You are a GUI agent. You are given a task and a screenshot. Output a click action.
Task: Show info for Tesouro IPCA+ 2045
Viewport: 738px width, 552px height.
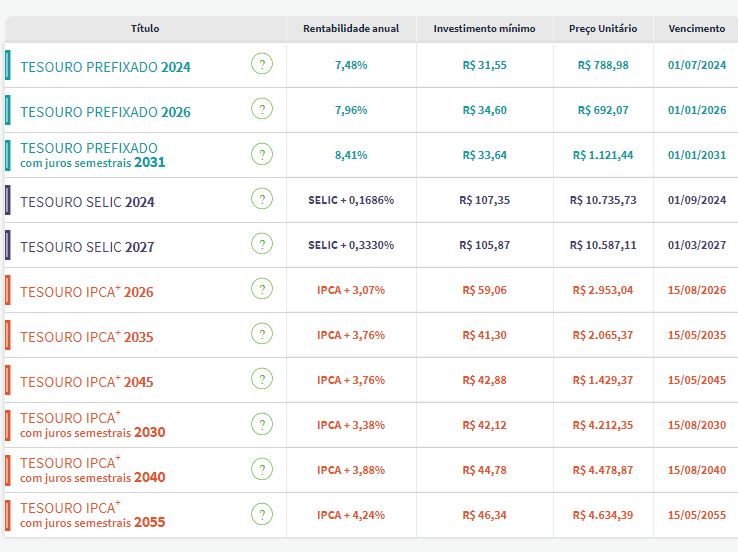coord(262,379)
